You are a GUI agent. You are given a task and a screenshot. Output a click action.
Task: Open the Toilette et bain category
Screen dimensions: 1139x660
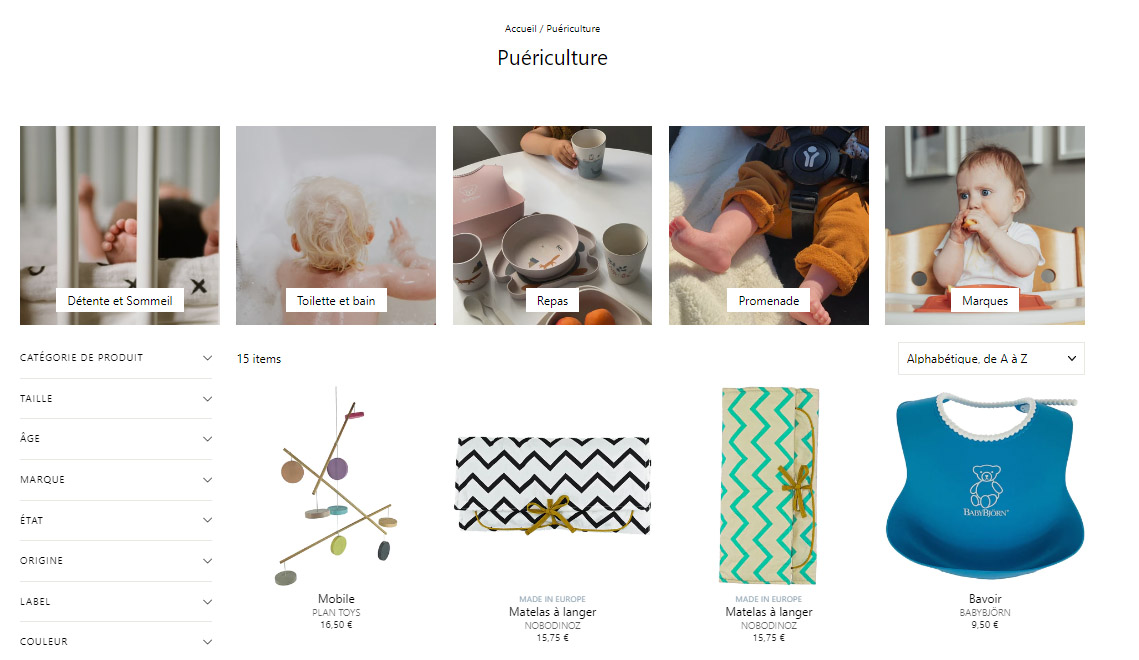coord(336,225)
